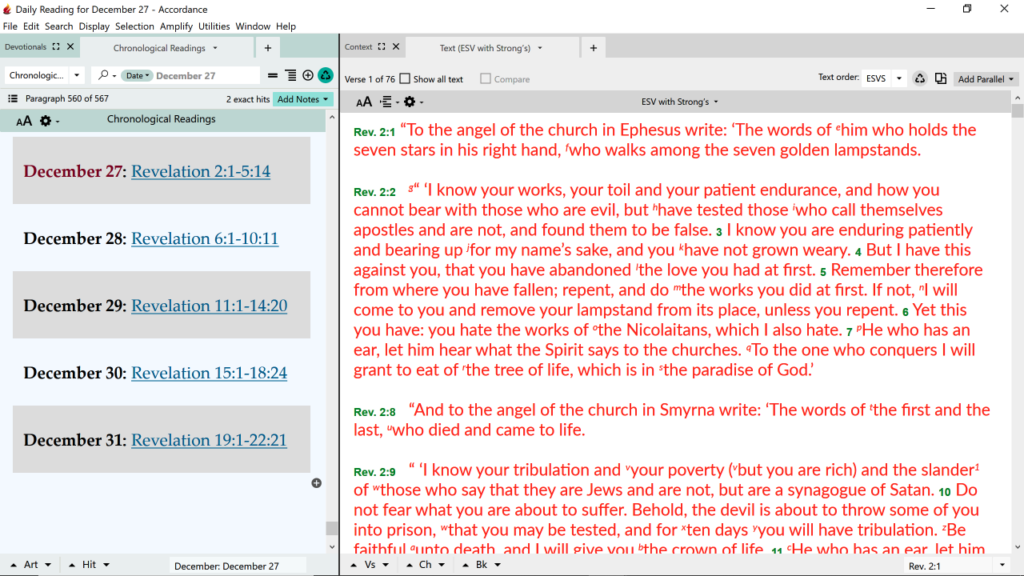Click the indented lines icon beside the search field
This screenshot has height=576, width=1024.
coord(291,76)
